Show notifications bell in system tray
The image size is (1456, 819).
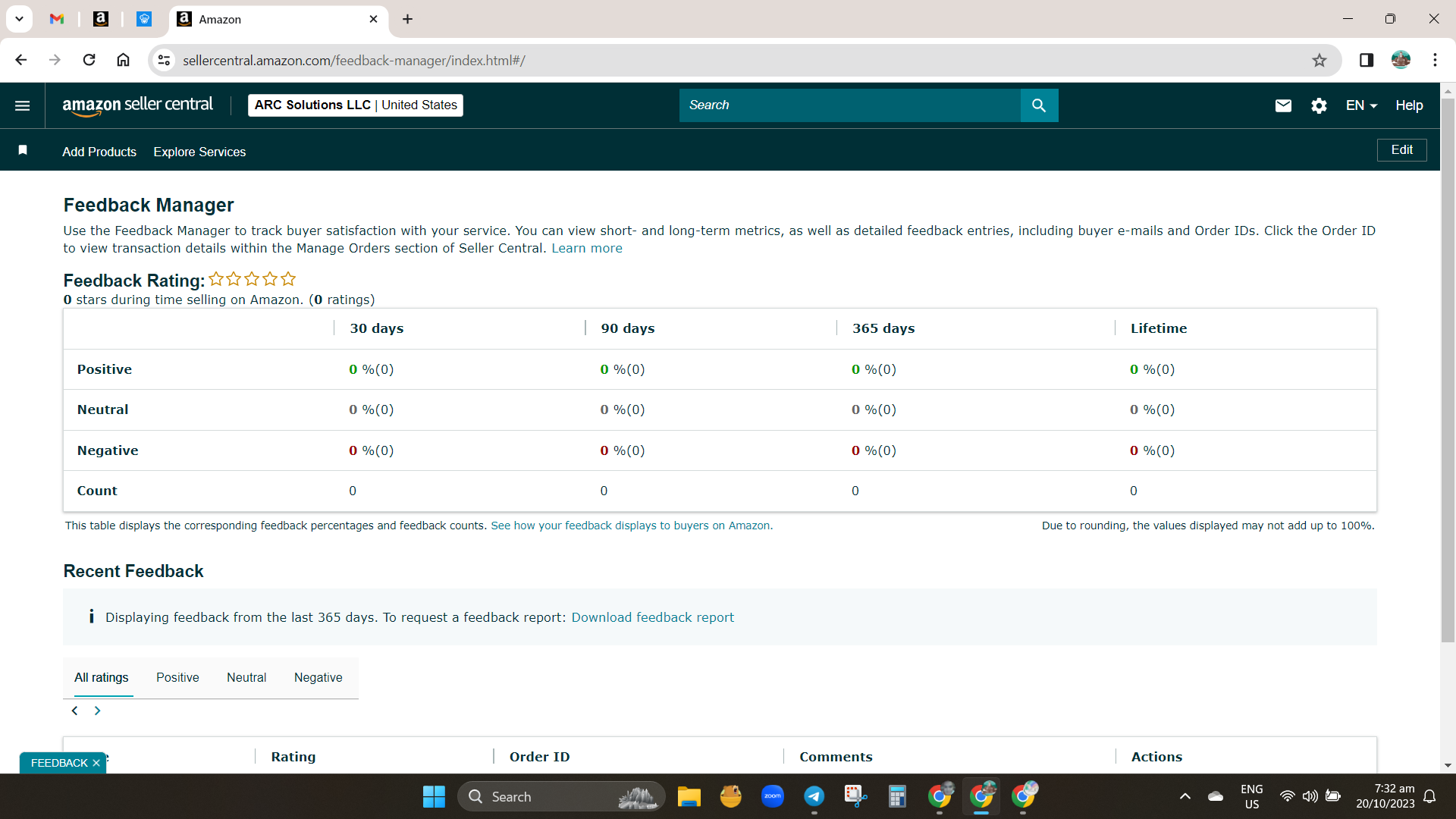coord(1429,796)
